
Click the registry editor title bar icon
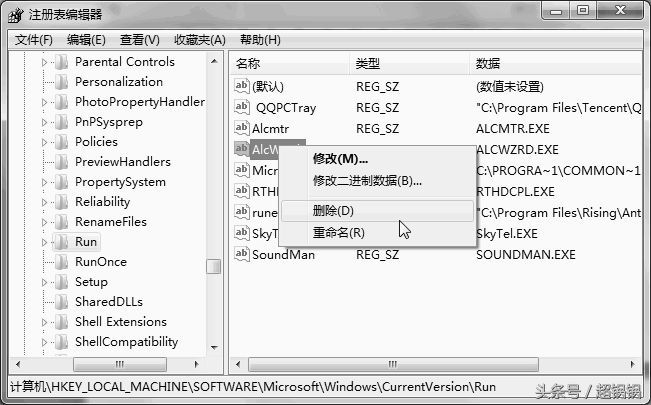16,15
